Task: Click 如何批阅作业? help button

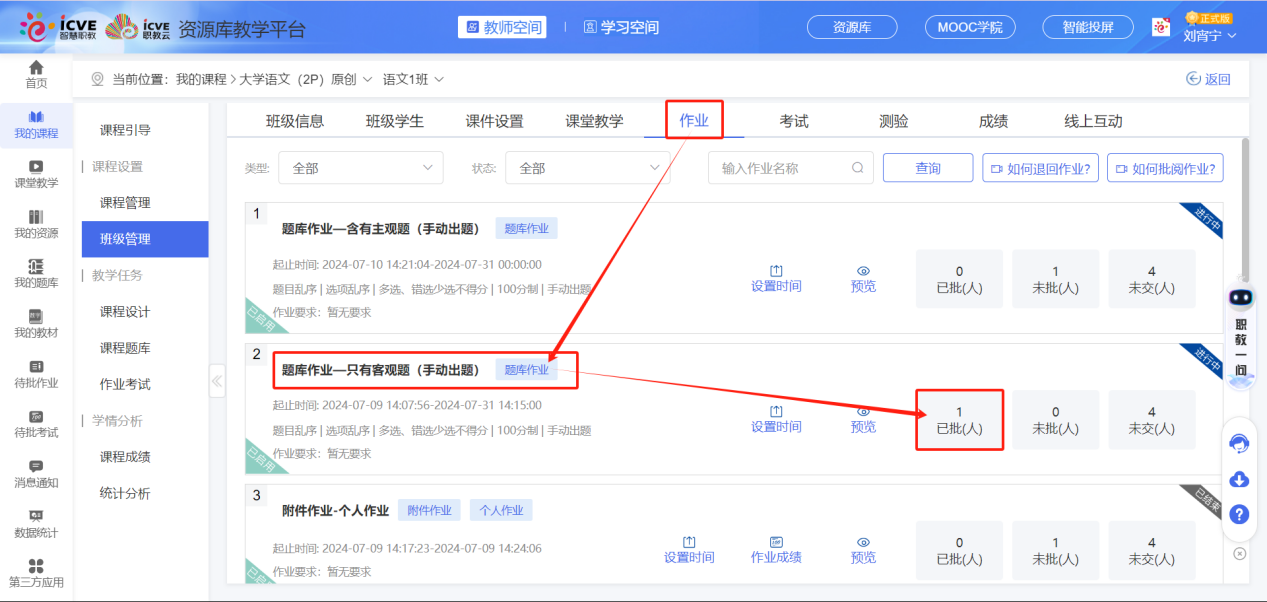Action: 1165,168
